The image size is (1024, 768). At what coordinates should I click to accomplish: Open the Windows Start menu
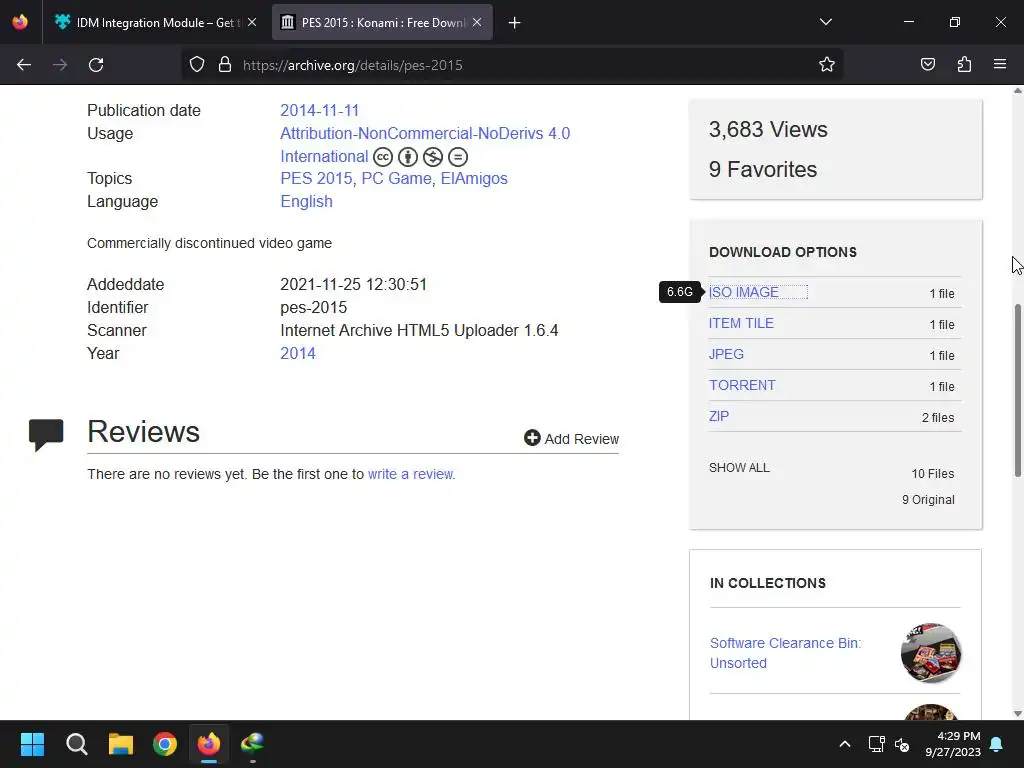point(32,744)
